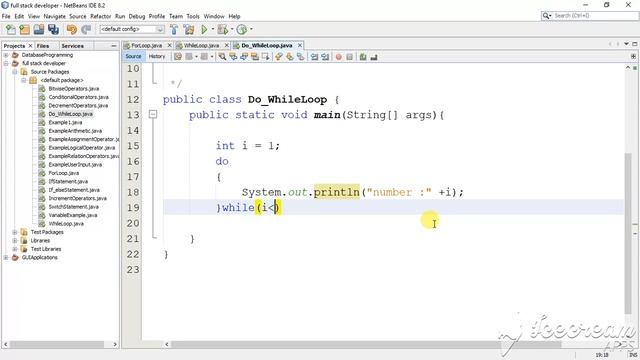Click line number 20 in the gutter

pyautogui.click(x=133, y=223)
